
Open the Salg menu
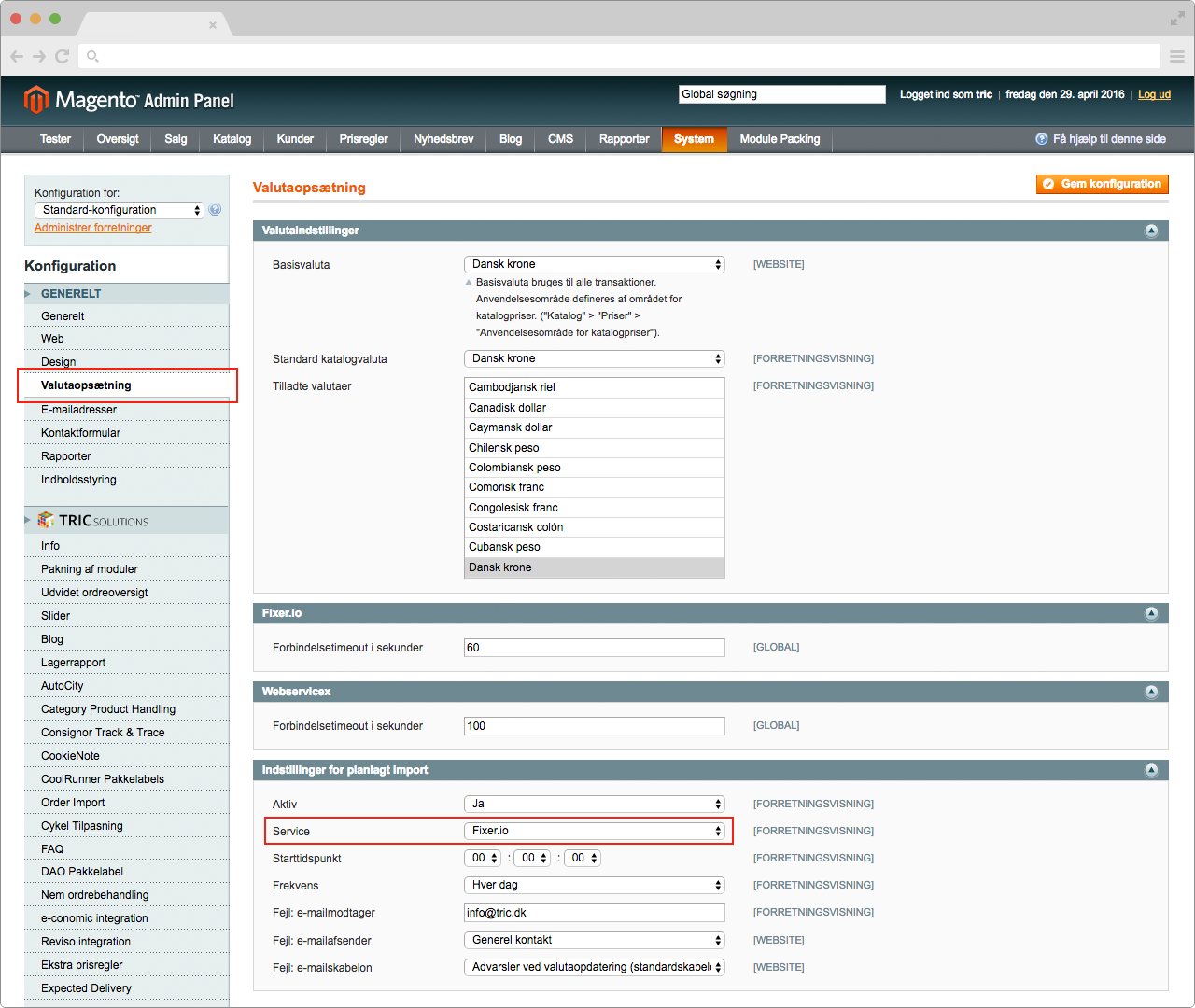(x=176, y=139)
